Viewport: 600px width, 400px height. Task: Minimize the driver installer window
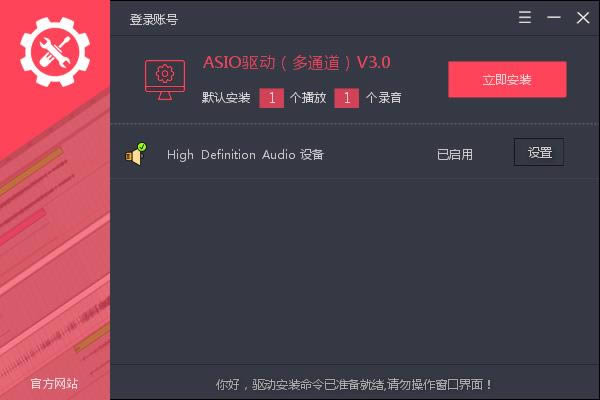(x=554, y=17)
